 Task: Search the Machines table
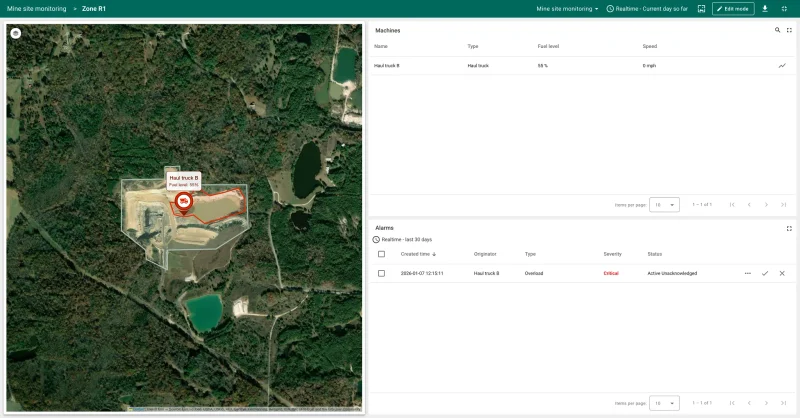click(777, 30)
